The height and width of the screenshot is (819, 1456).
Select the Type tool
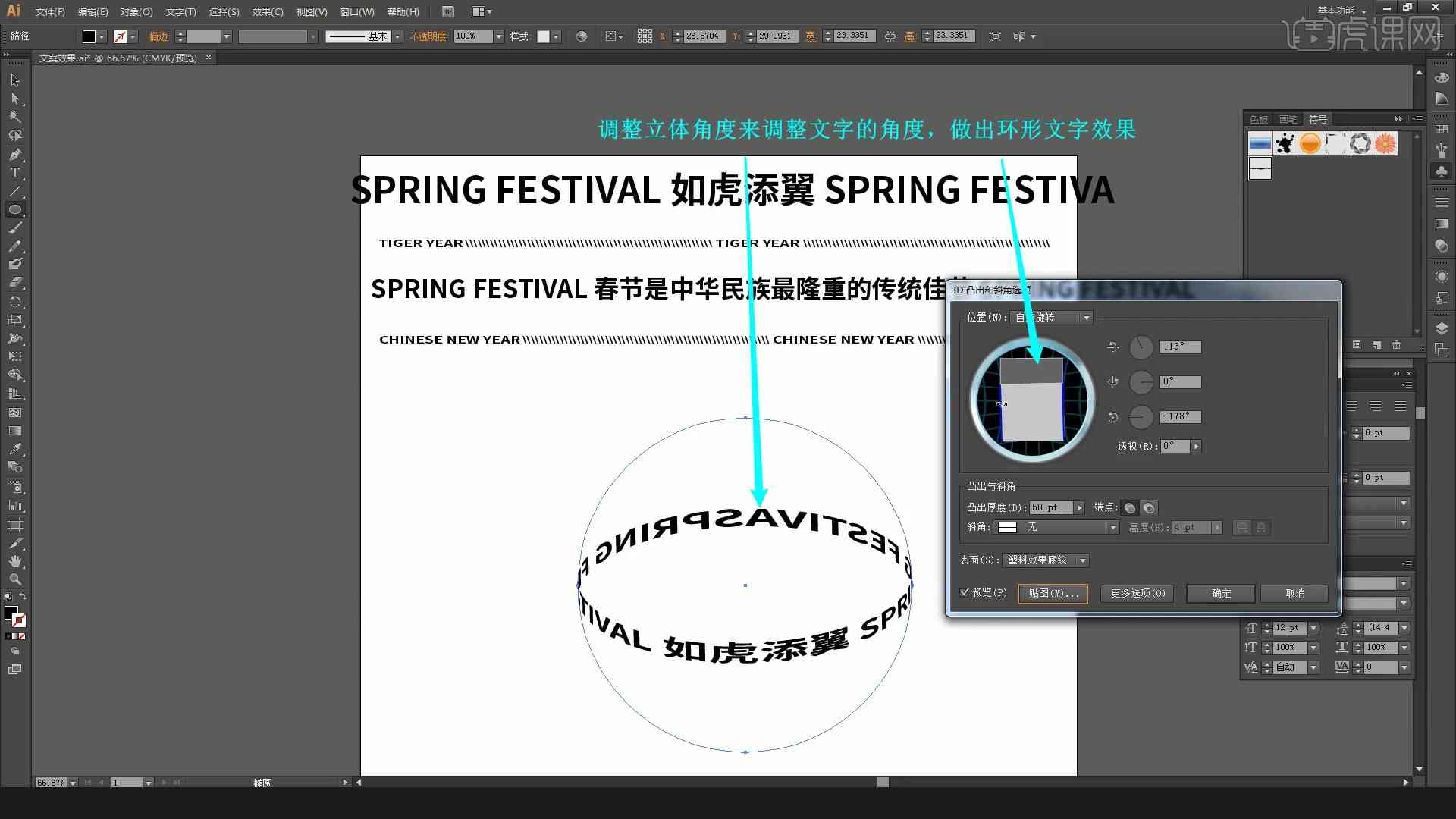[14, 173]
